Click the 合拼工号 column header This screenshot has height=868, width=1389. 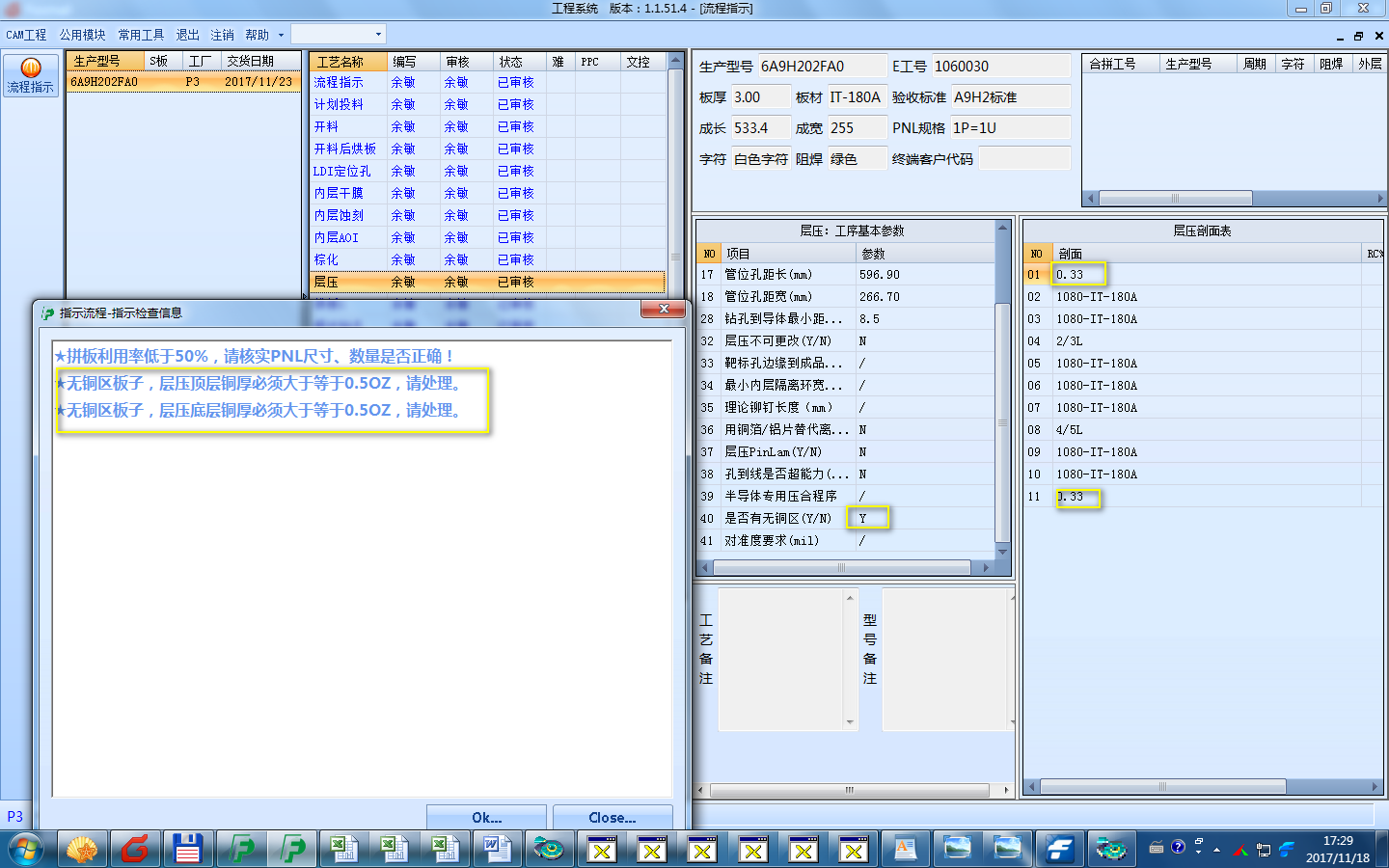point(1120,64)
